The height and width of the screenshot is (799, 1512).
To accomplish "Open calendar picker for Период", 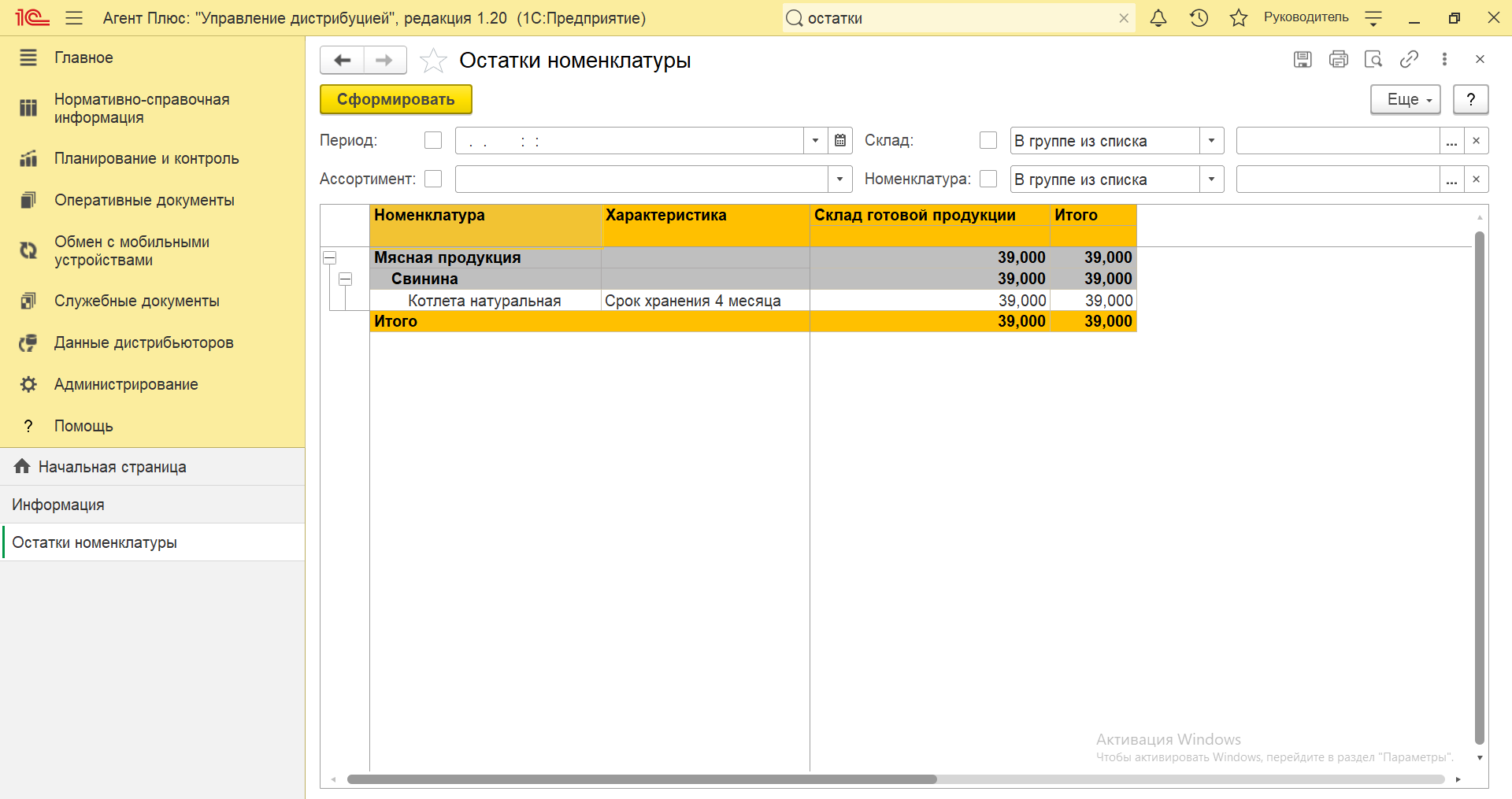I will (x=840, y=140).
